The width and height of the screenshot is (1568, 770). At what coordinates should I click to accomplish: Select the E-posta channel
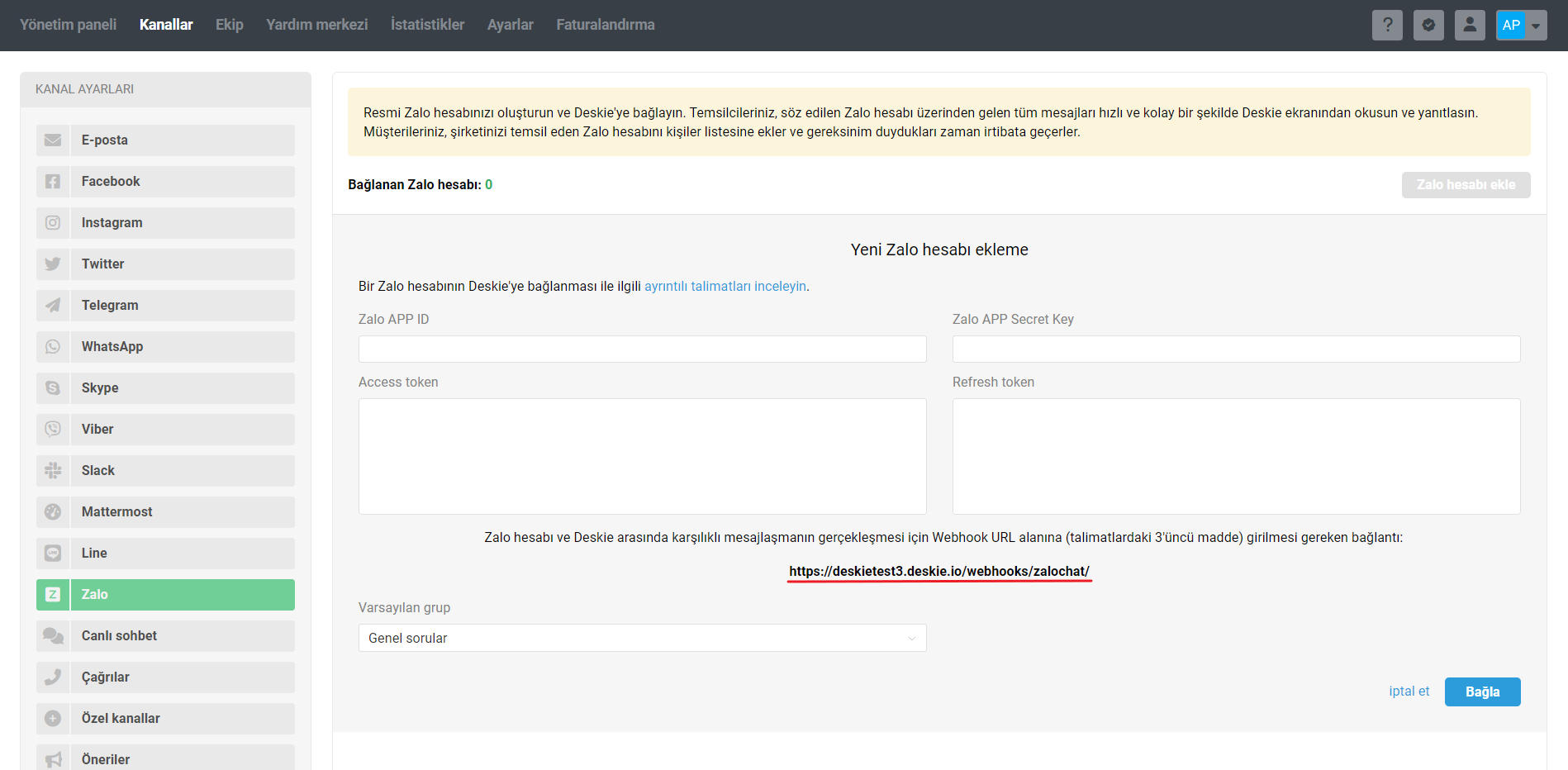pos(165,140)
